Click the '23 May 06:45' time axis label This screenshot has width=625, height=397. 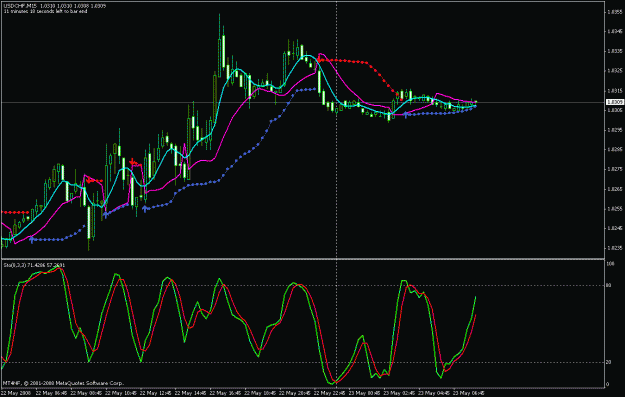[x=468, y=393]
